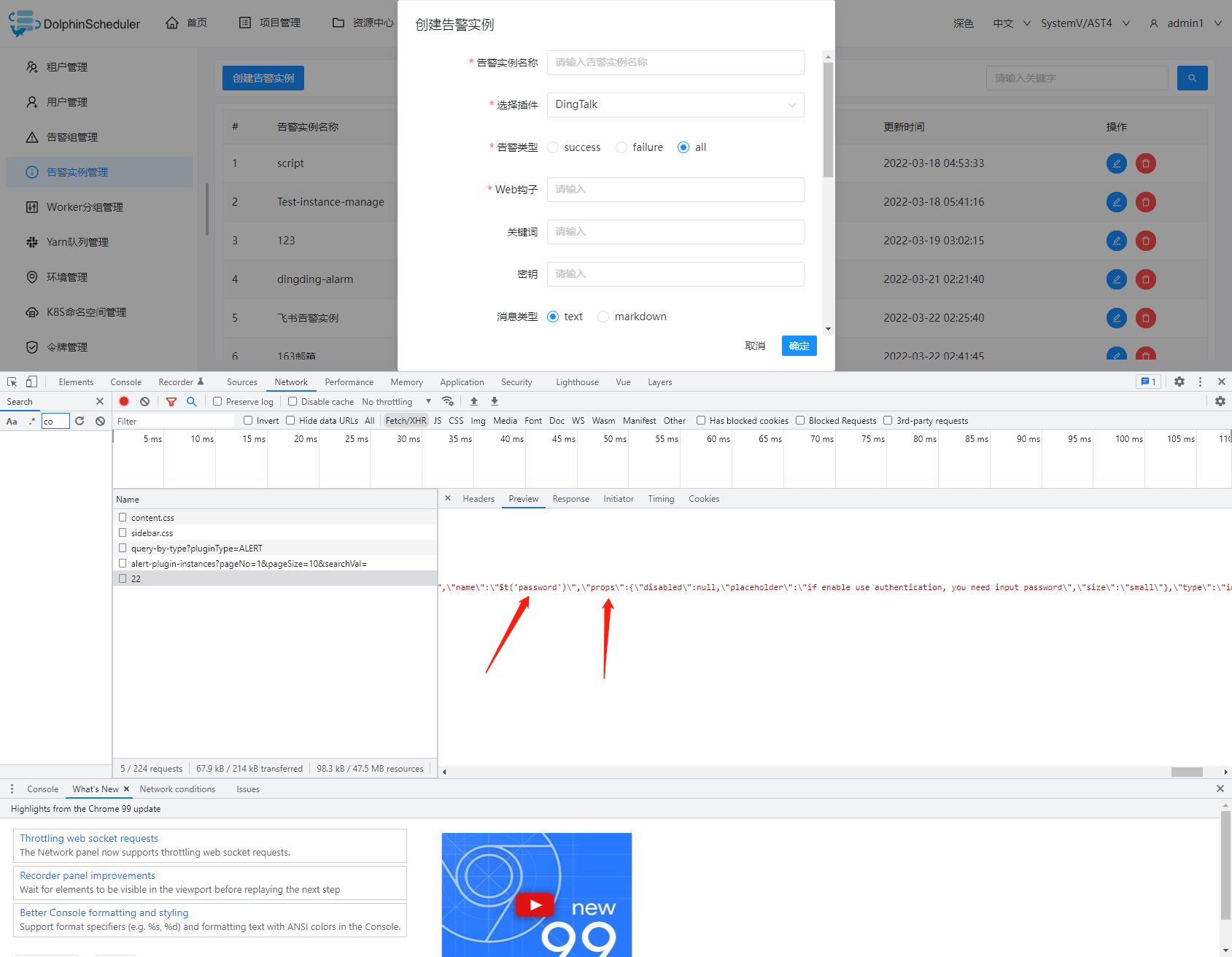Open Worker分组管理 from the sidebar
Screen dimensions: 1232x957
click(x=83, y=206)
